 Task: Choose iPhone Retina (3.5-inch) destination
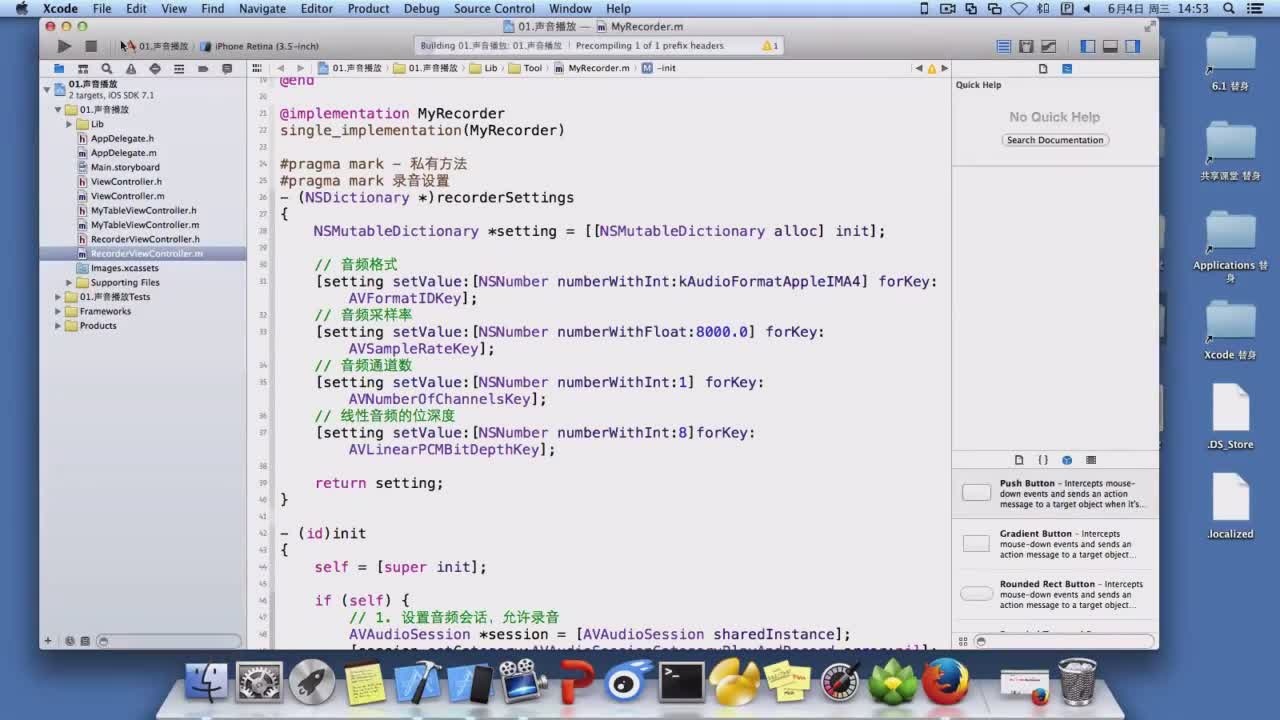point(259,46)
